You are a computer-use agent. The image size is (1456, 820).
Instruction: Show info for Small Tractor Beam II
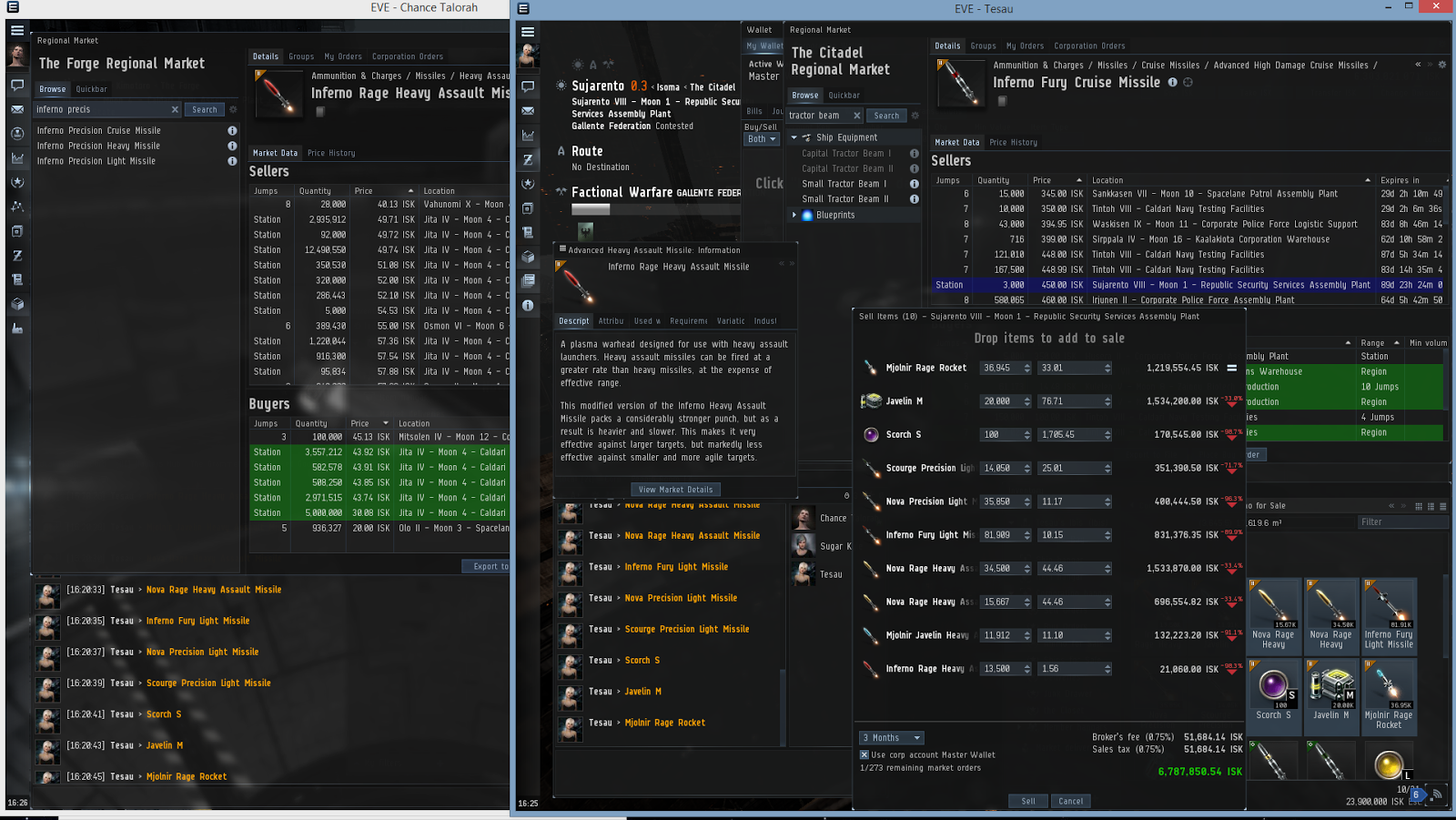click(914, 198)
